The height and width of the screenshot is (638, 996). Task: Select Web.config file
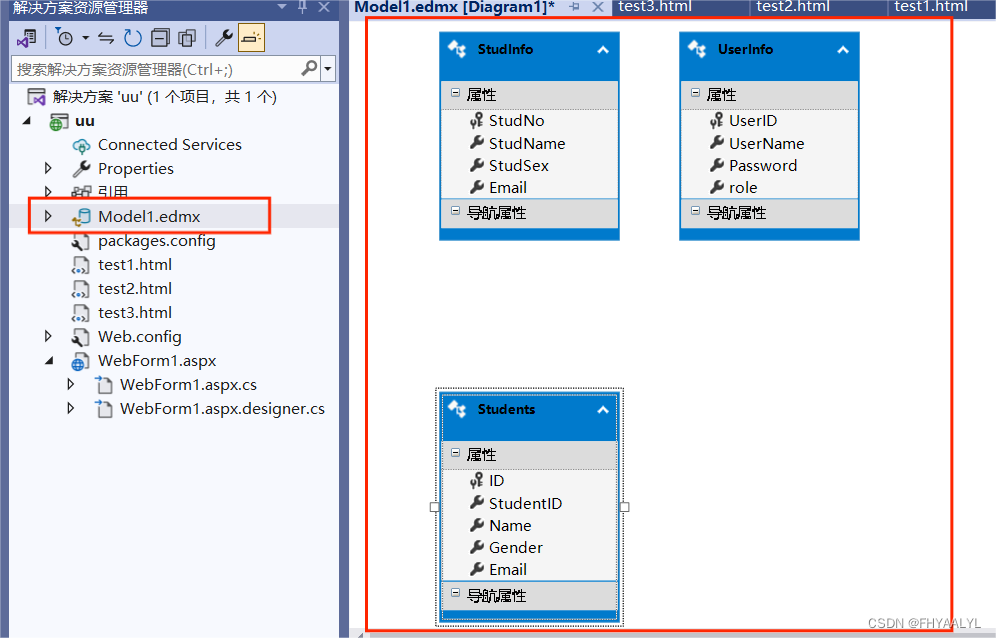point(140,337)
